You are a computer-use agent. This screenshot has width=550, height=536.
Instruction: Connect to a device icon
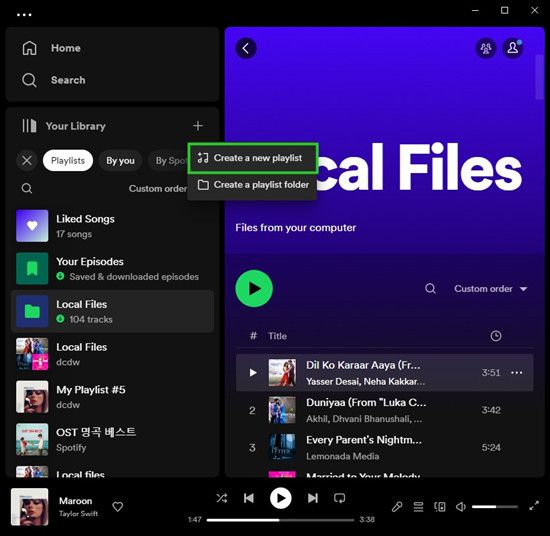440,507
